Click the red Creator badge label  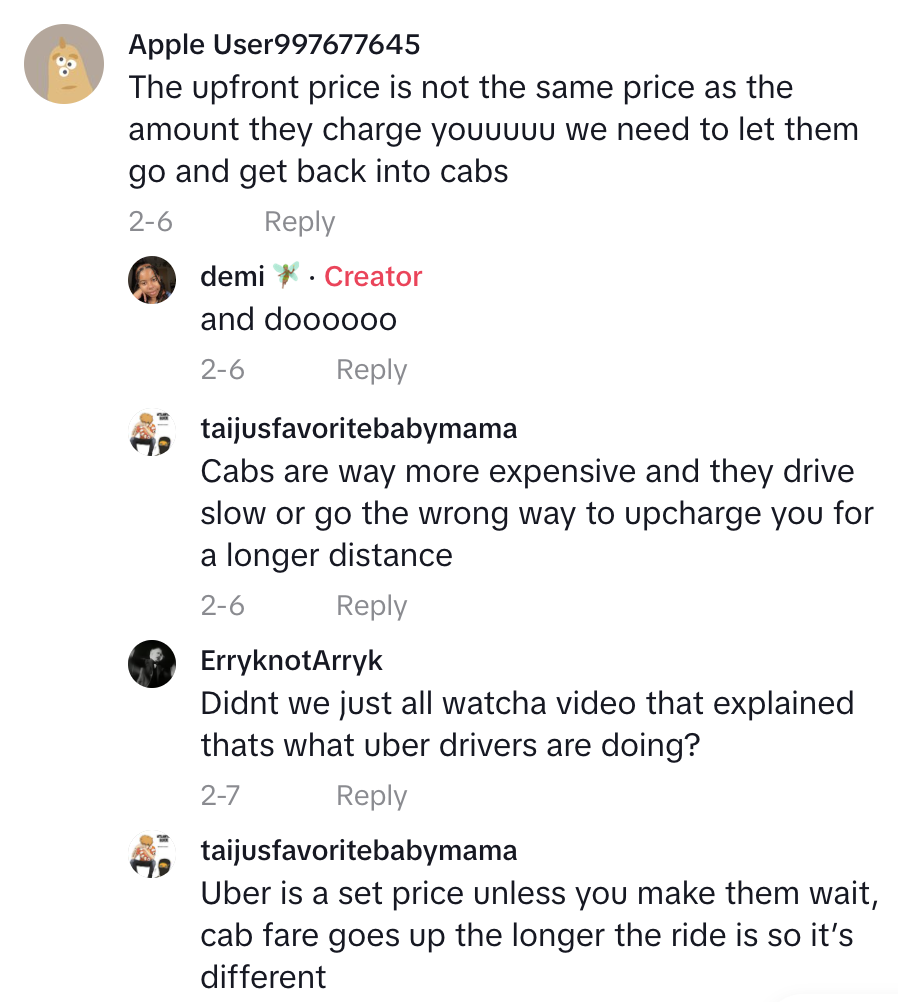[373, 276]
